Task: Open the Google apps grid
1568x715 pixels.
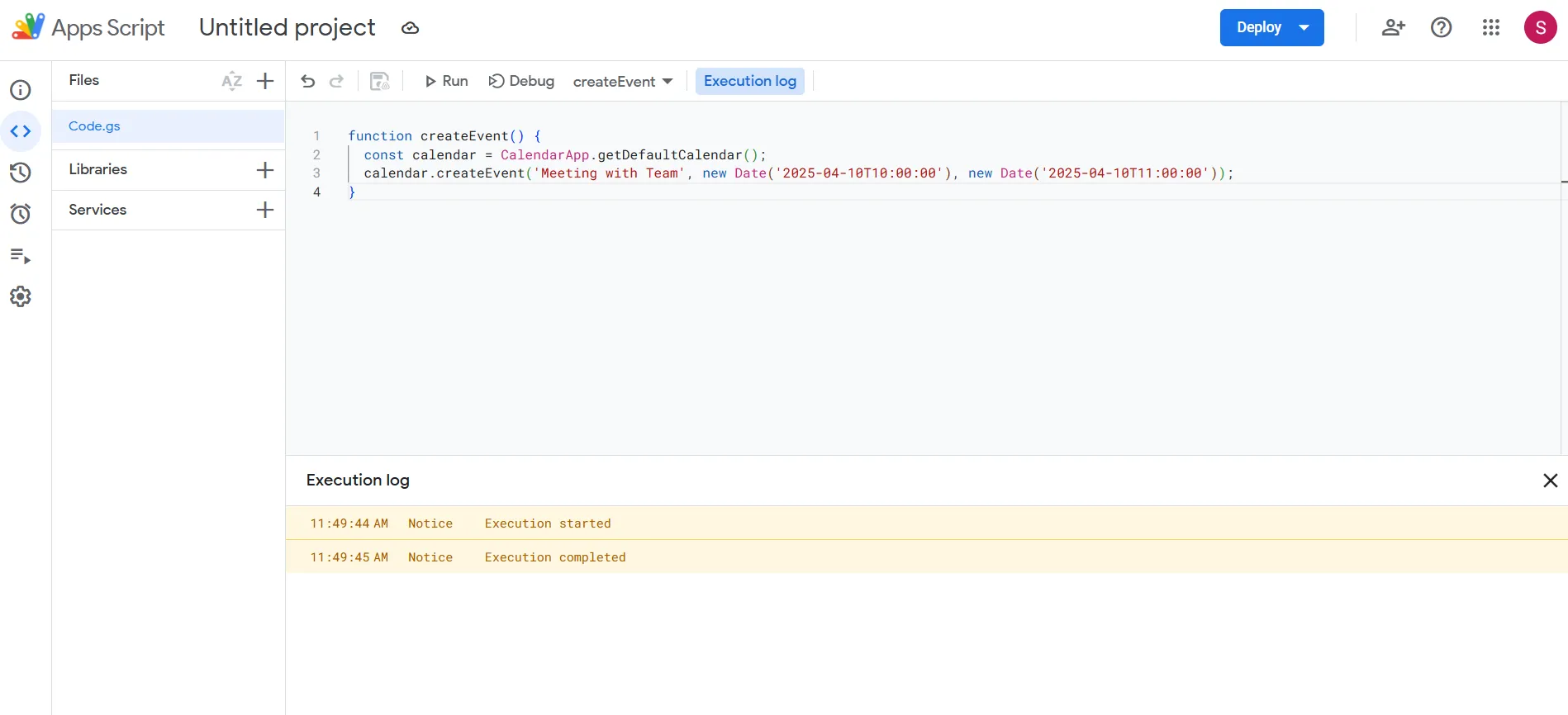Action: [1491, 27]
